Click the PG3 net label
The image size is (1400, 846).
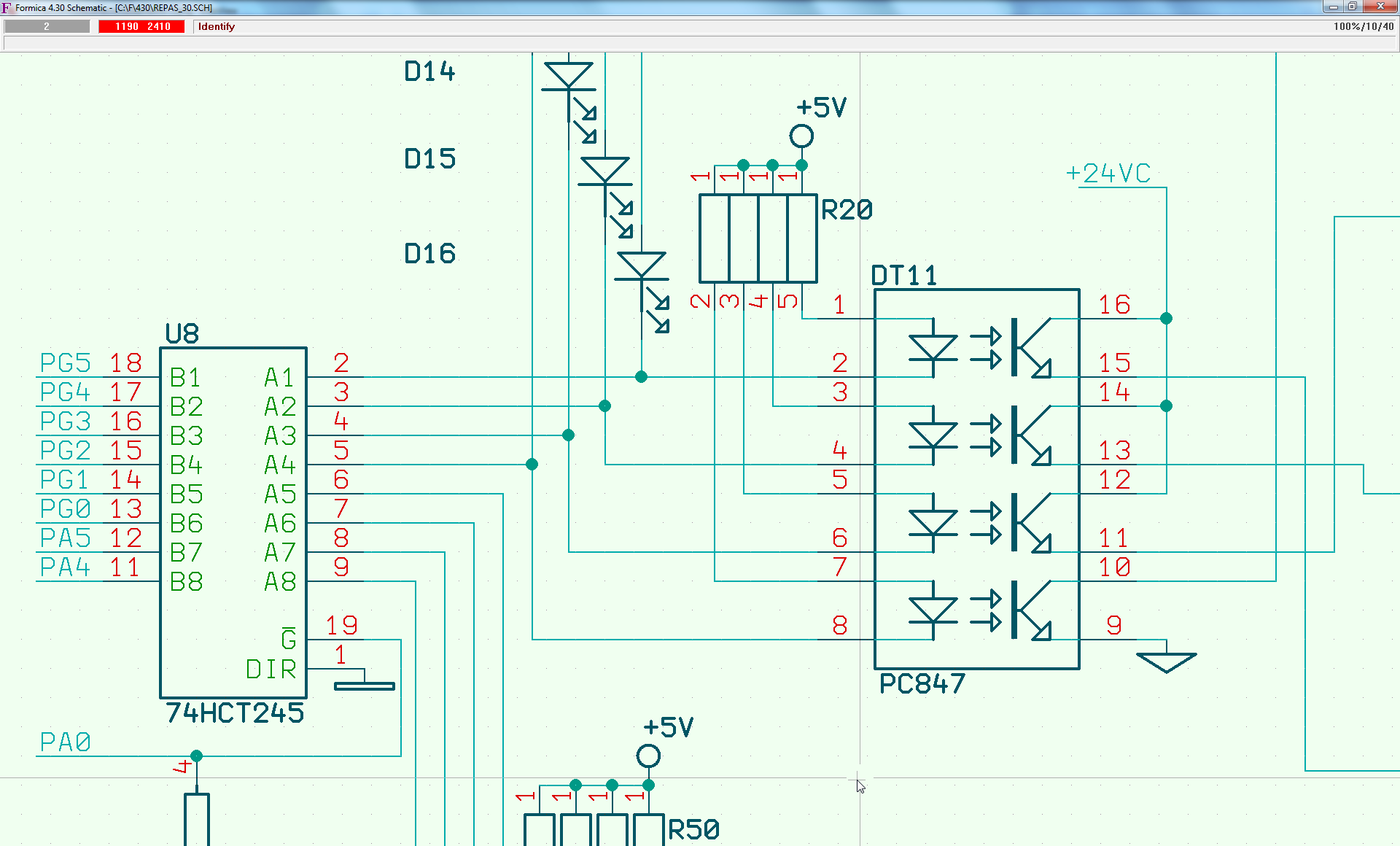point(66,422)
